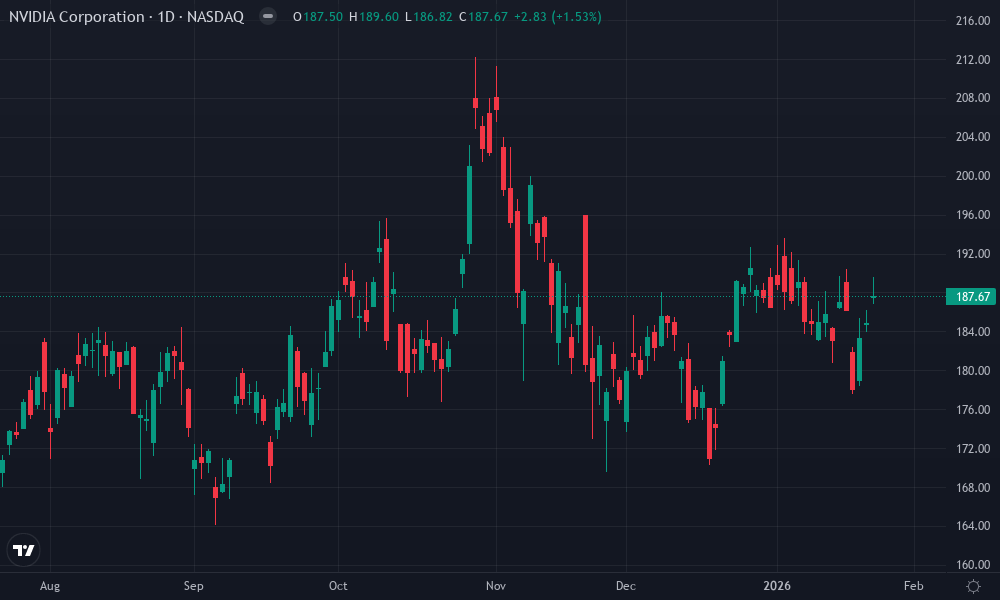Click the 184.00 price axis label
Image resolution: width=1000 pixels, height=600 pixels.
(x=973, y=332)
